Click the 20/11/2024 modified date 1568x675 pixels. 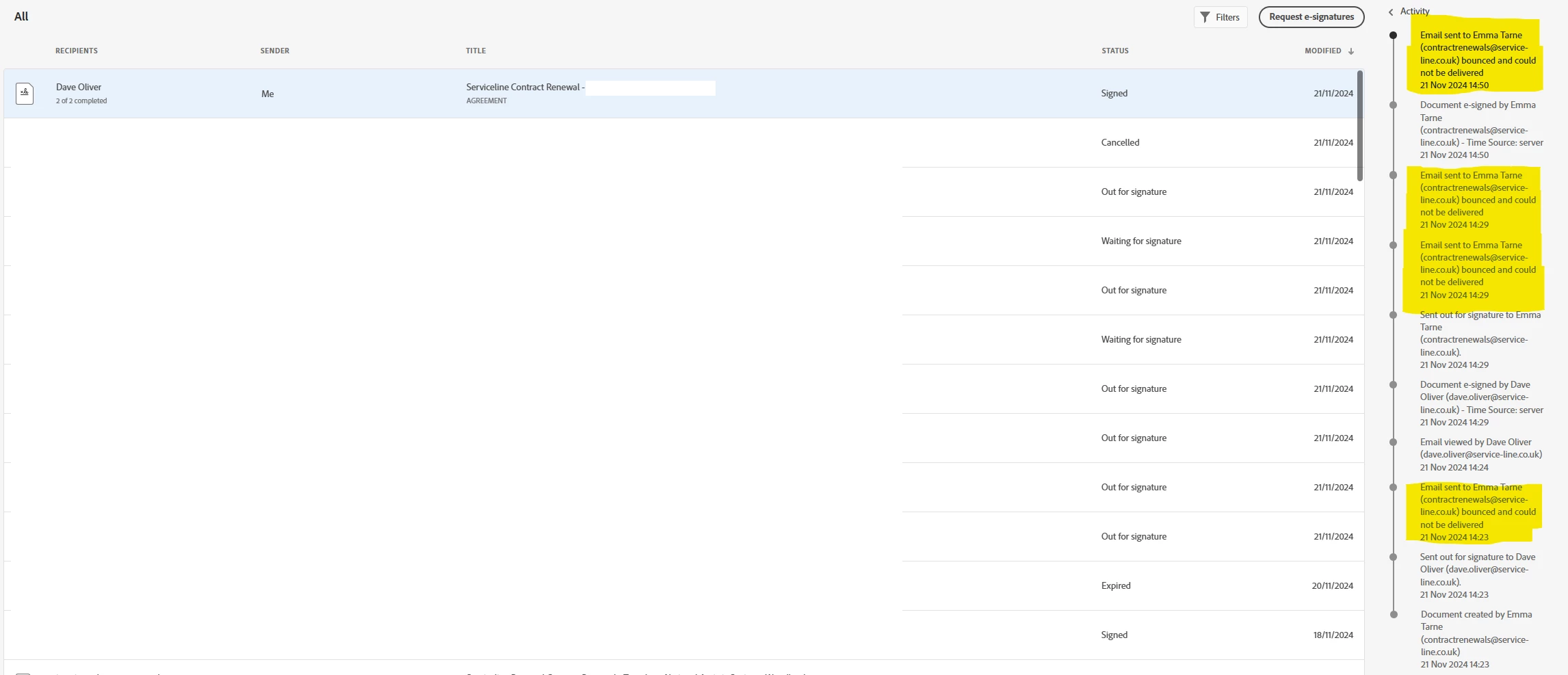pos(1332,585)
